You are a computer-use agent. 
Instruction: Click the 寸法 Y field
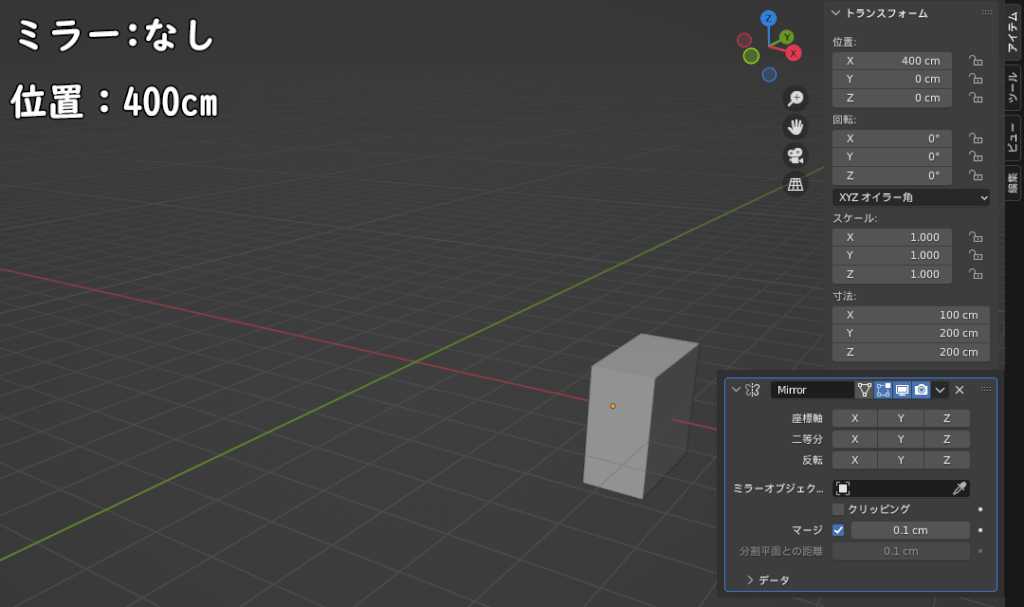click(x=911, y=333)
